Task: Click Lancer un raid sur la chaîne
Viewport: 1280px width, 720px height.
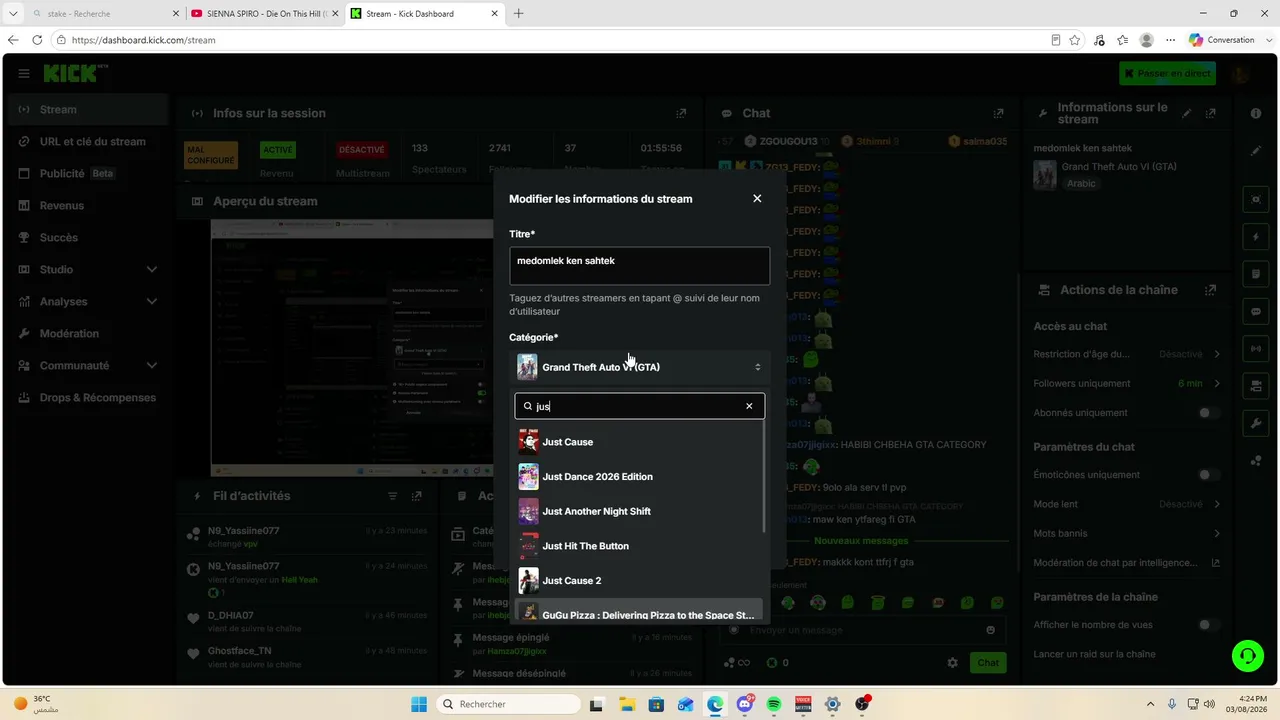Action: (x=1094, y=654)
